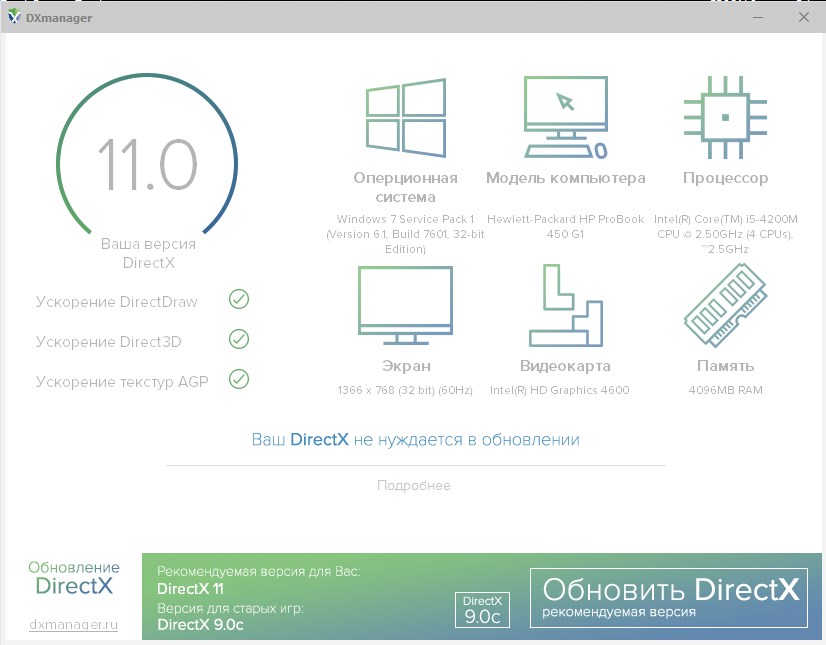Viewport: 826px width, 645px height.
Task: Close the DXmanager window
Action: pyautogui.click(x=803, y=17)
